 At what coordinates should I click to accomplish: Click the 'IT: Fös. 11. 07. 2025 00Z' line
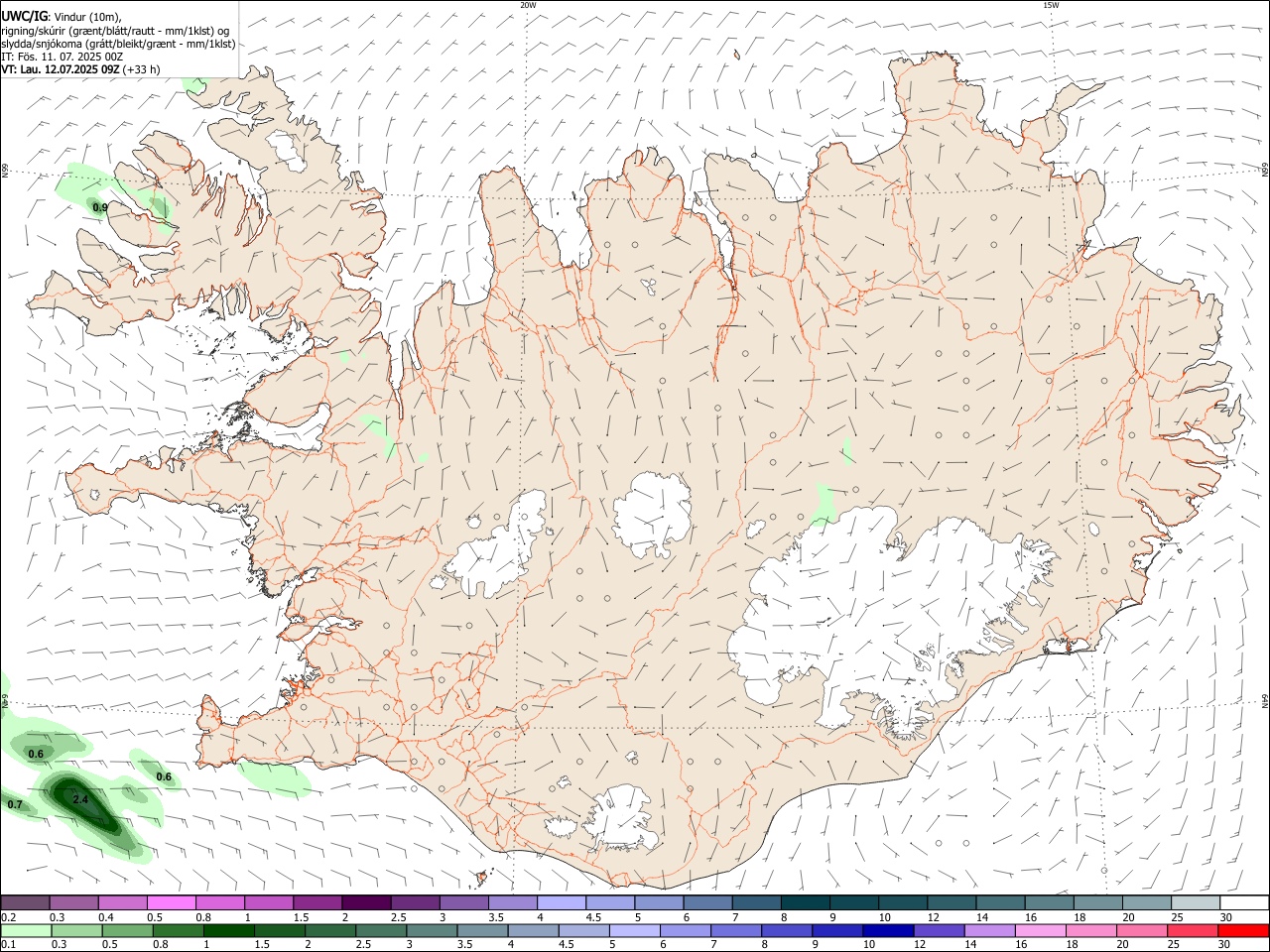click(62, 57)
